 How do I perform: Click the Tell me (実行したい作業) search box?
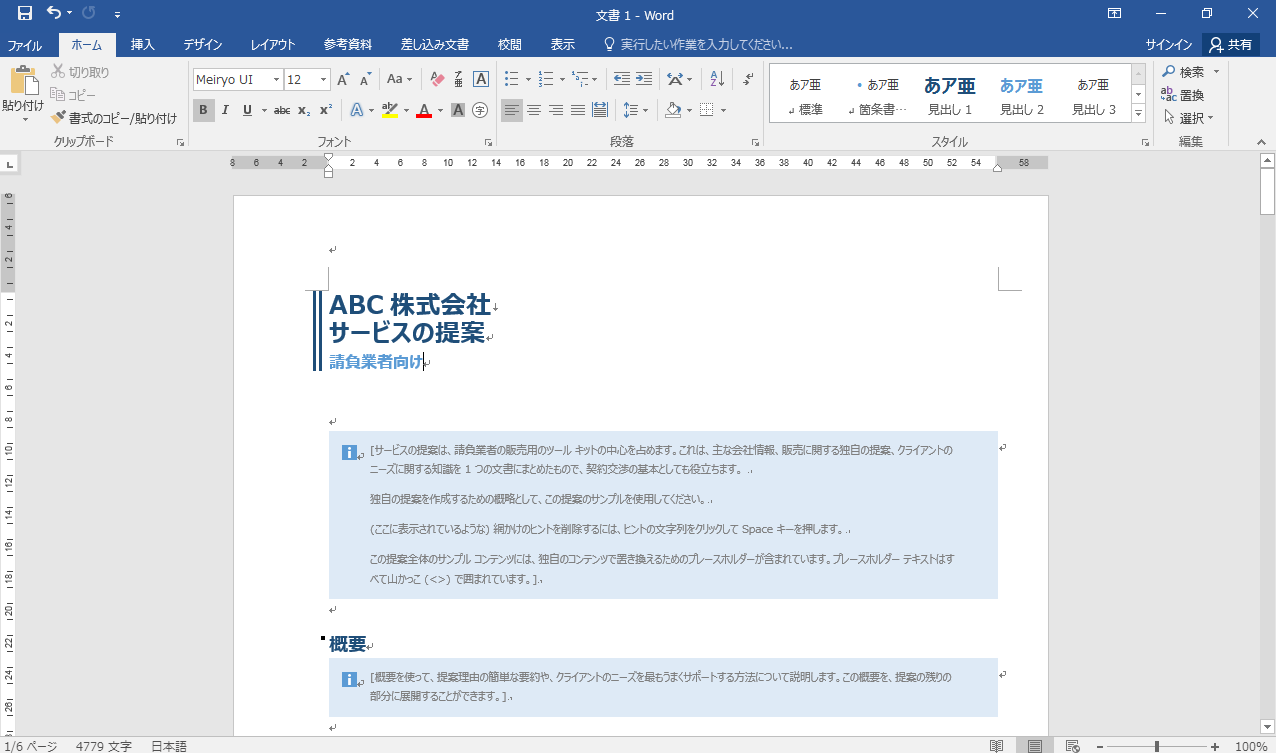pyautogui.click(x=698, y=45)
